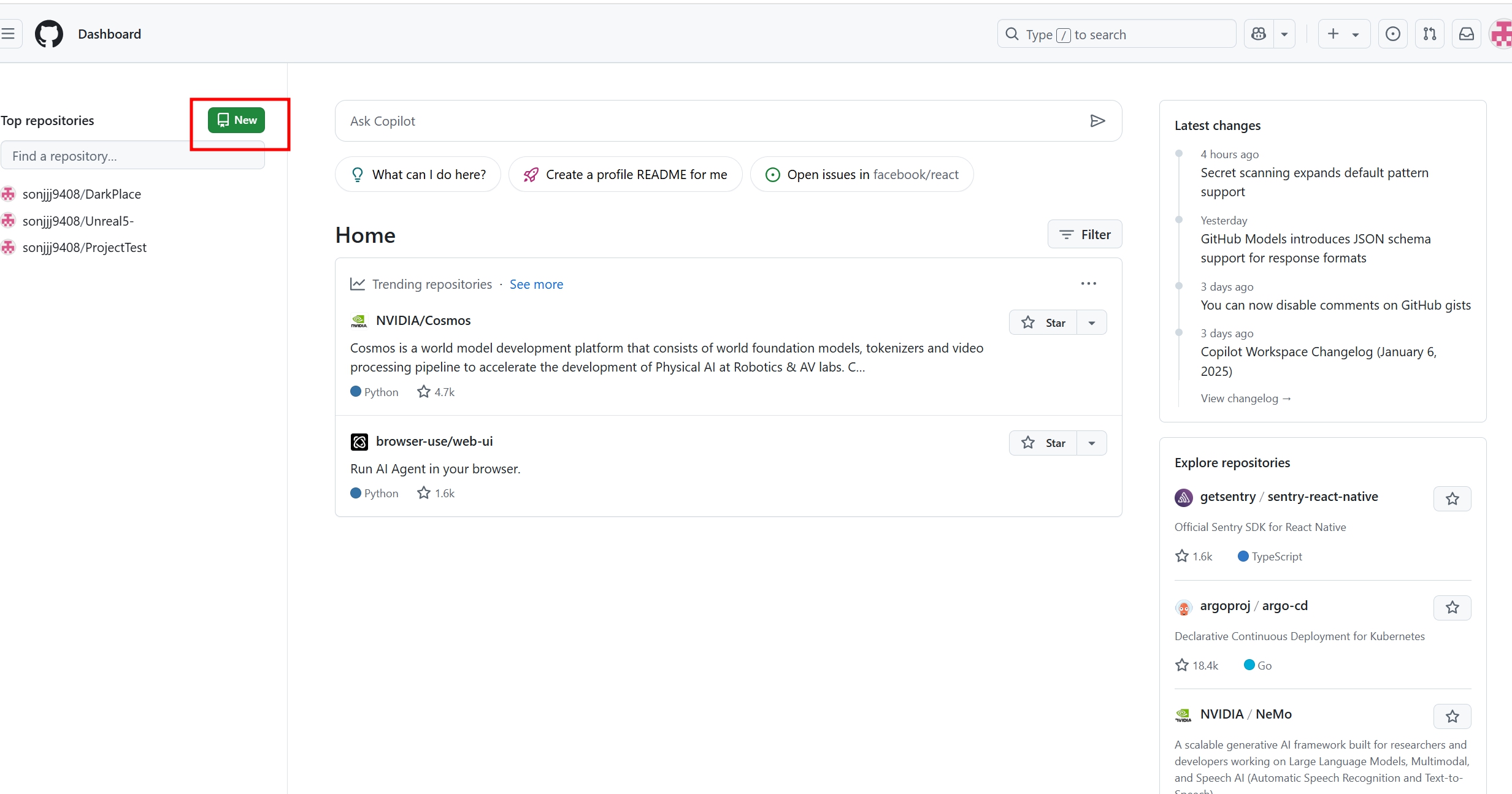Expand star lists dropdown for browser-use/web-ui
Image resolution: width=1512 pixels, height=794 pixels.
coord(1092,443)
